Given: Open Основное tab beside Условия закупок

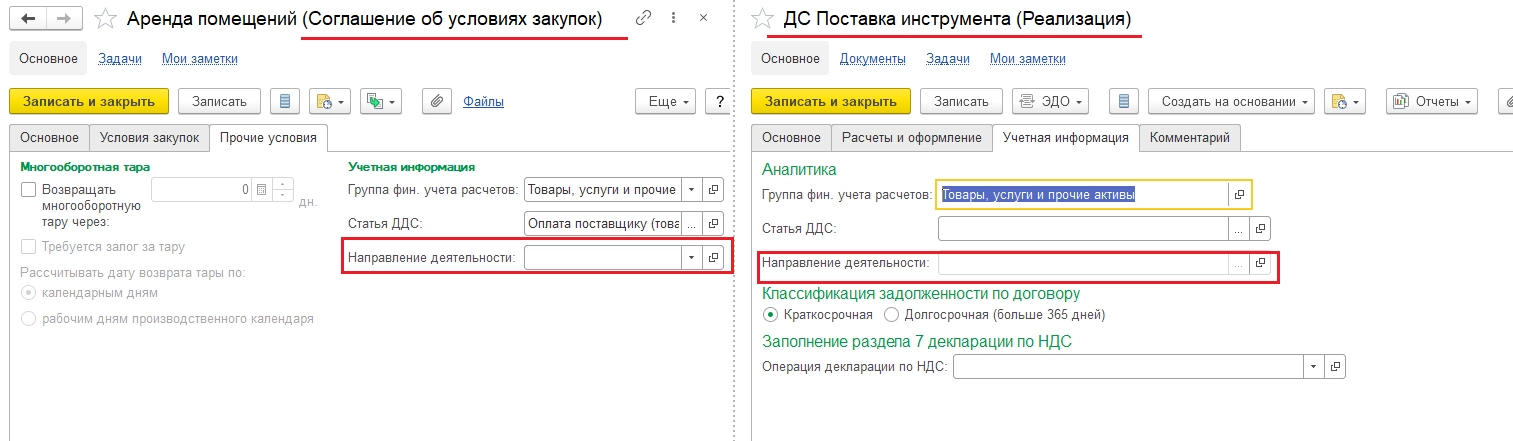Looking at the screenshot, I should pyautogui.click(x=49, y=137).
